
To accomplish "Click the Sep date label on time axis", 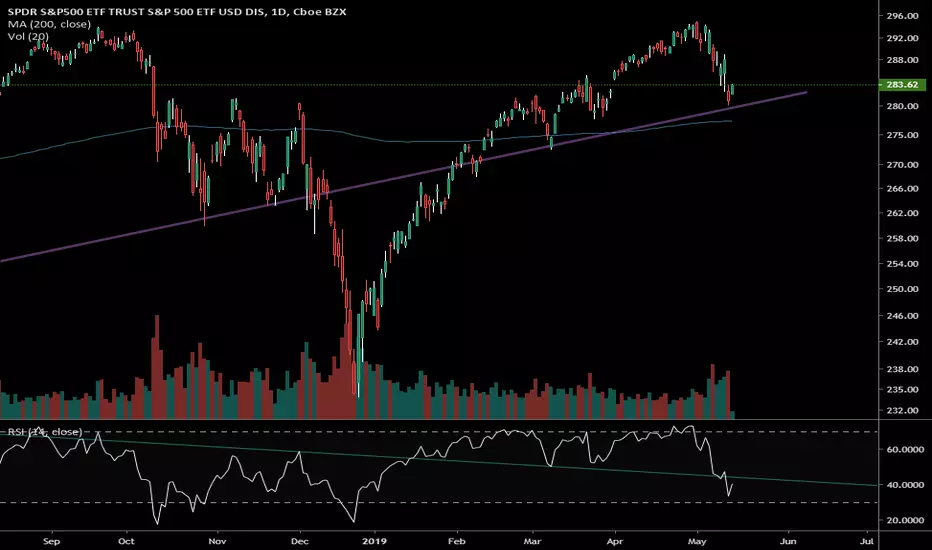I will (x=52, y=541).
